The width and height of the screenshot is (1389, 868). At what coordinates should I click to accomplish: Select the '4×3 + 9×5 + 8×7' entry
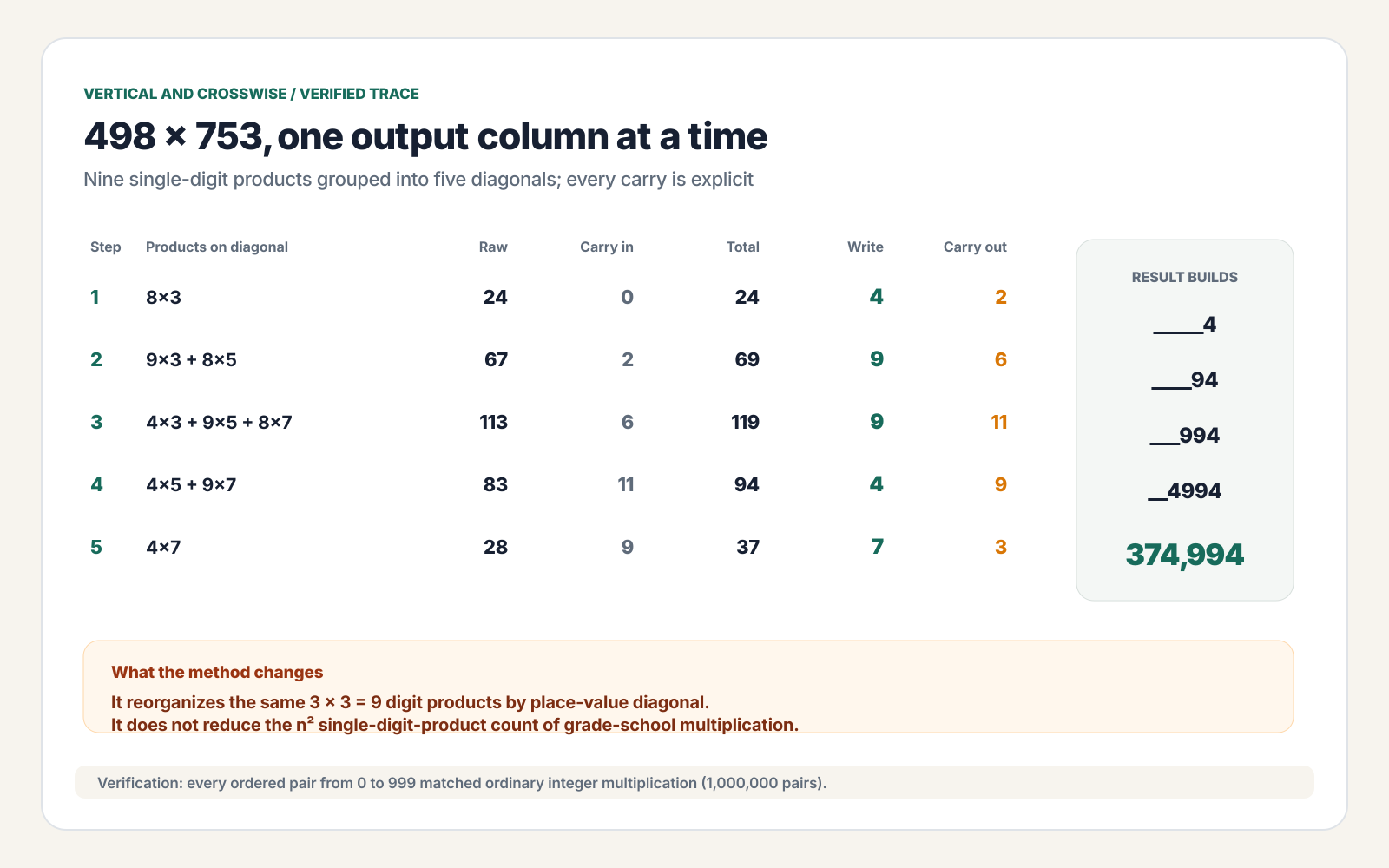pos(219,423)
